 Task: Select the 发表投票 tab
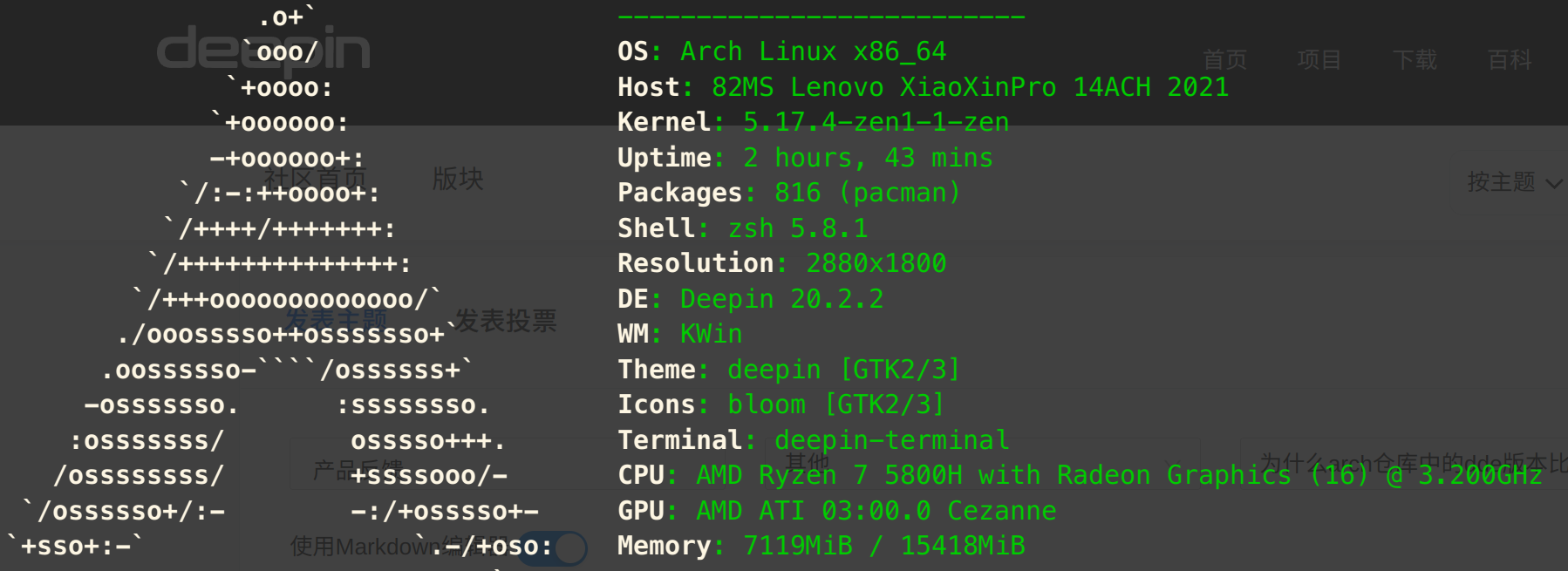point(506,321)
